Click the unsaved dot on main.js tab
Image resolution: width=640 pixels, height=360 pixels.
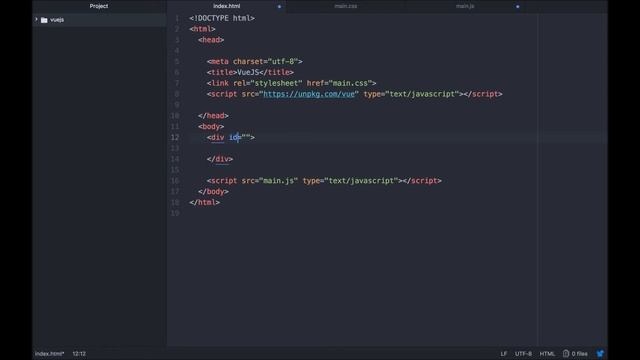pos(518,7)
